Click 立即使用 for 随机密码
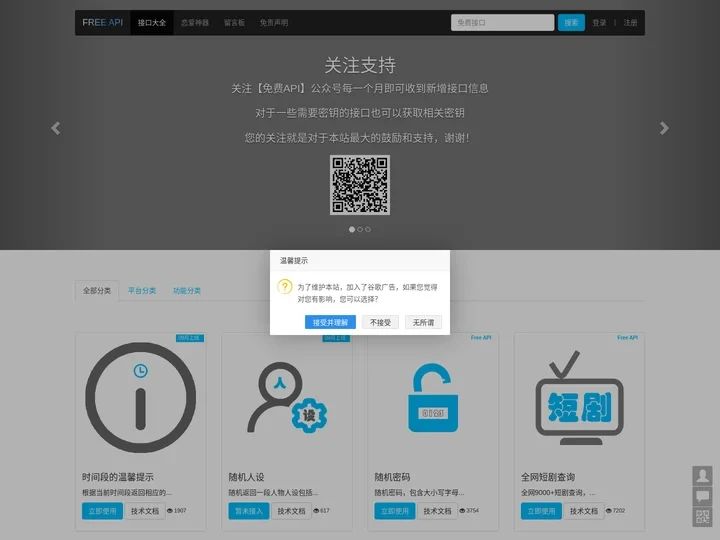 point(395,511)
